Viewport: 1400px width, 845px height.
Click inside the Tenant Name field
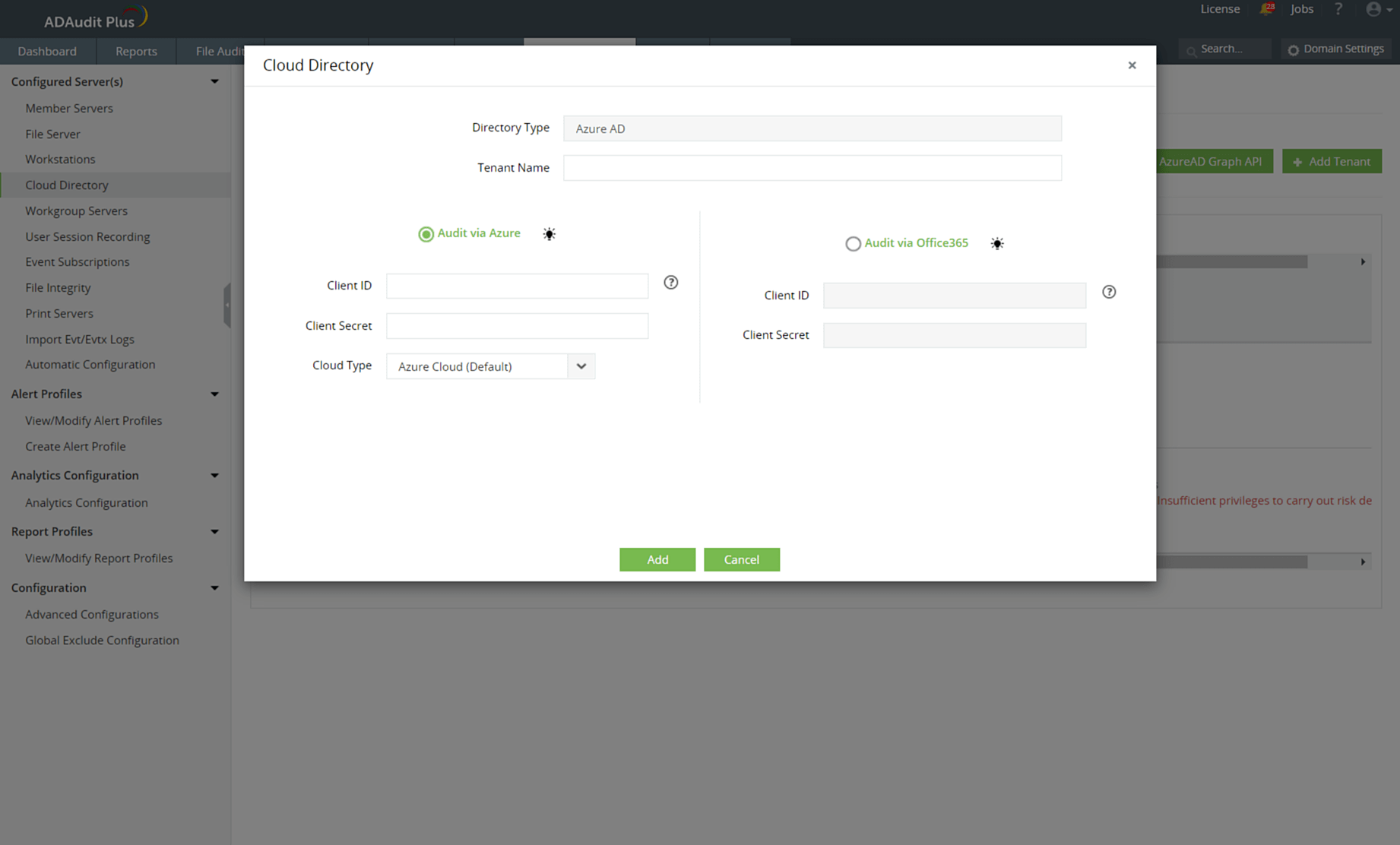click(x=812, y=167)
